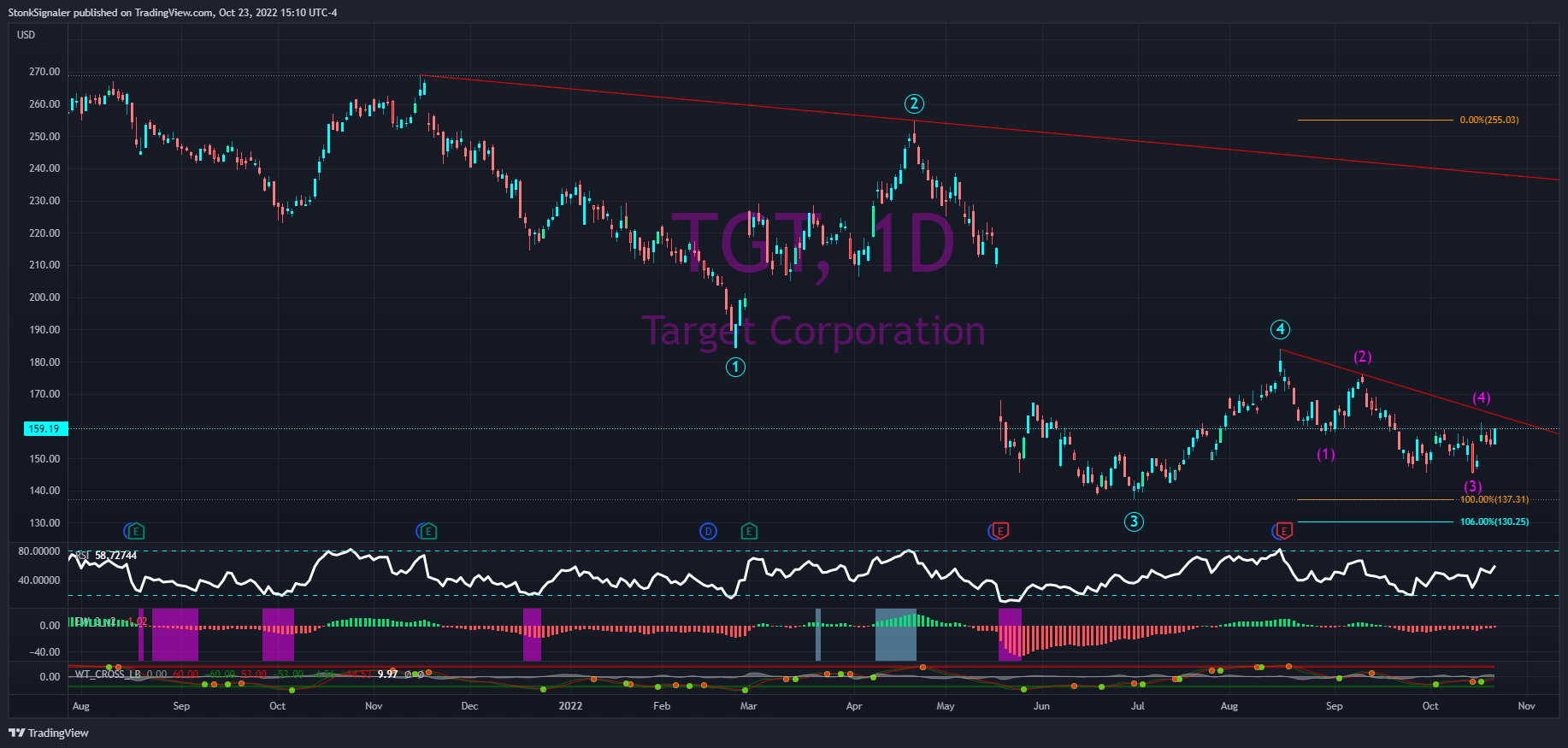Click the Mar label on the time axis

748,706
